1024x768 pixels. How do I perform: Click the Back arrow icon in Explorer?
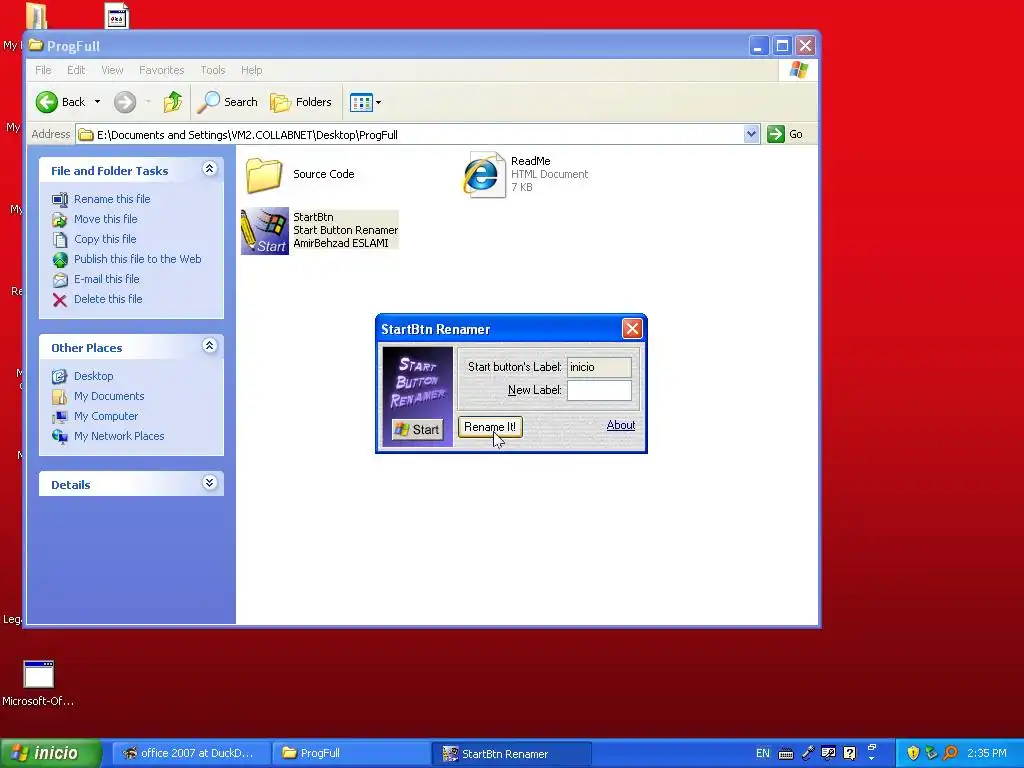click(x=47, y=102)
